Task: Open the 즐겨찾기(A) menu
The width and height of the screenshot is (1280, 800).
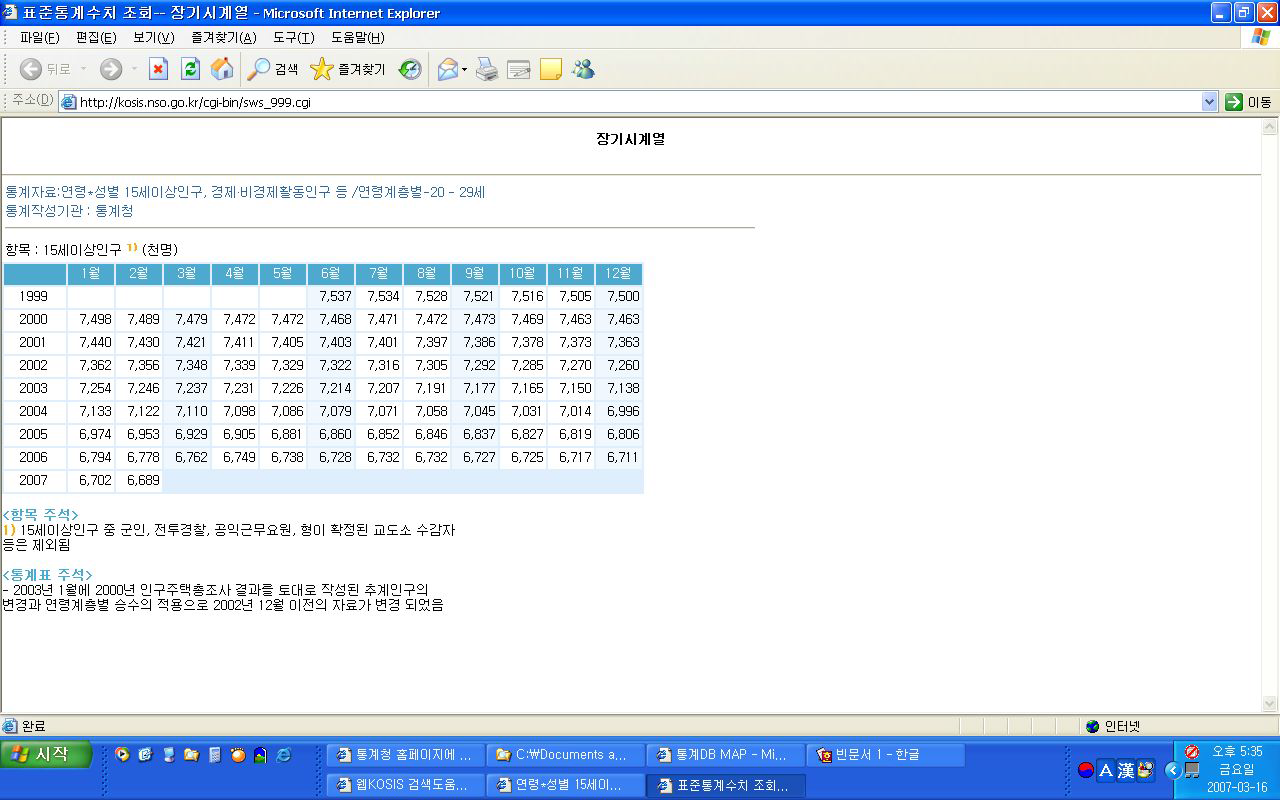Action: [223, 37]
